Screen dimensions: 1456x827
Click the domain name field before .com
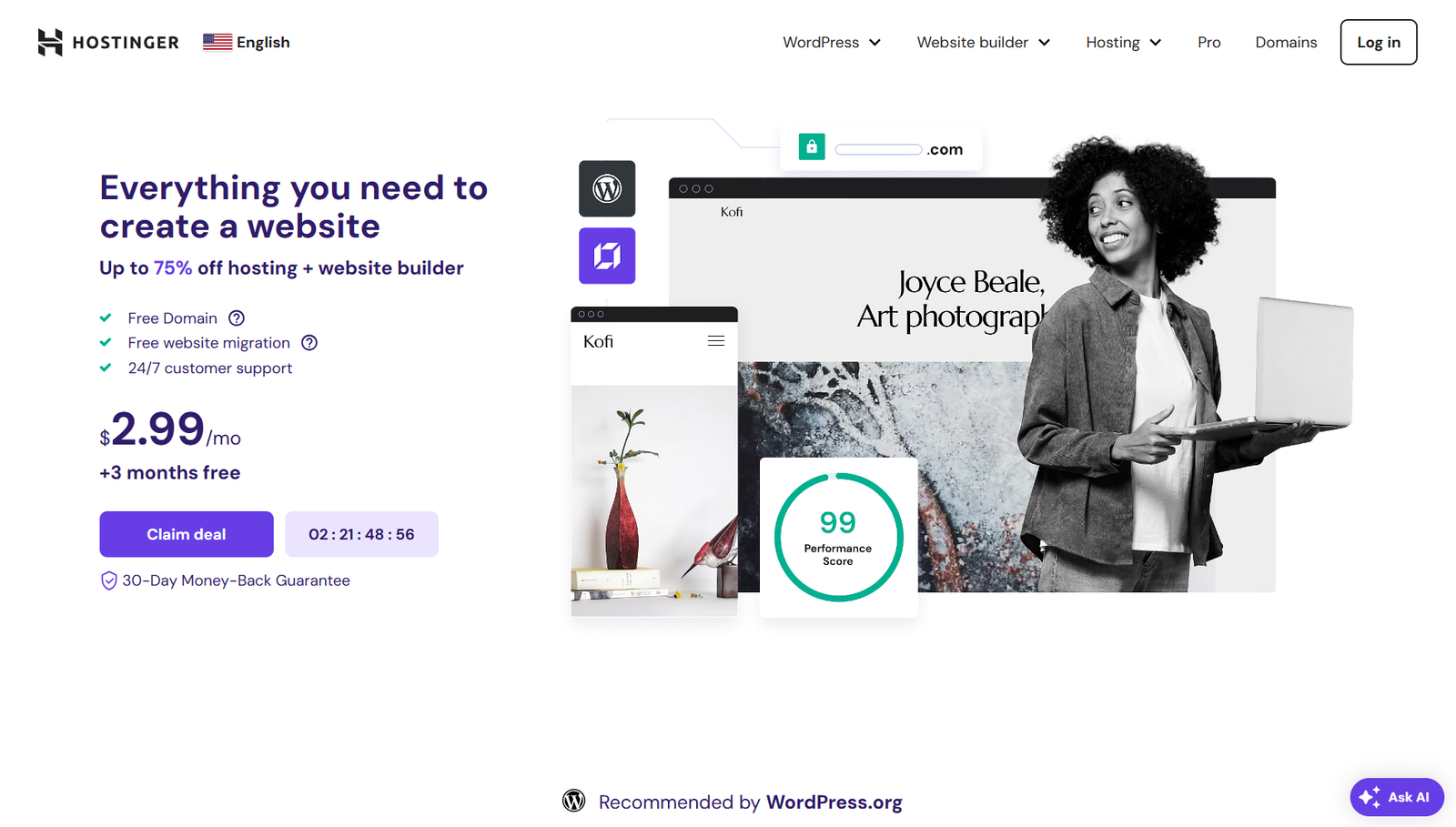[x=878, y=149]
